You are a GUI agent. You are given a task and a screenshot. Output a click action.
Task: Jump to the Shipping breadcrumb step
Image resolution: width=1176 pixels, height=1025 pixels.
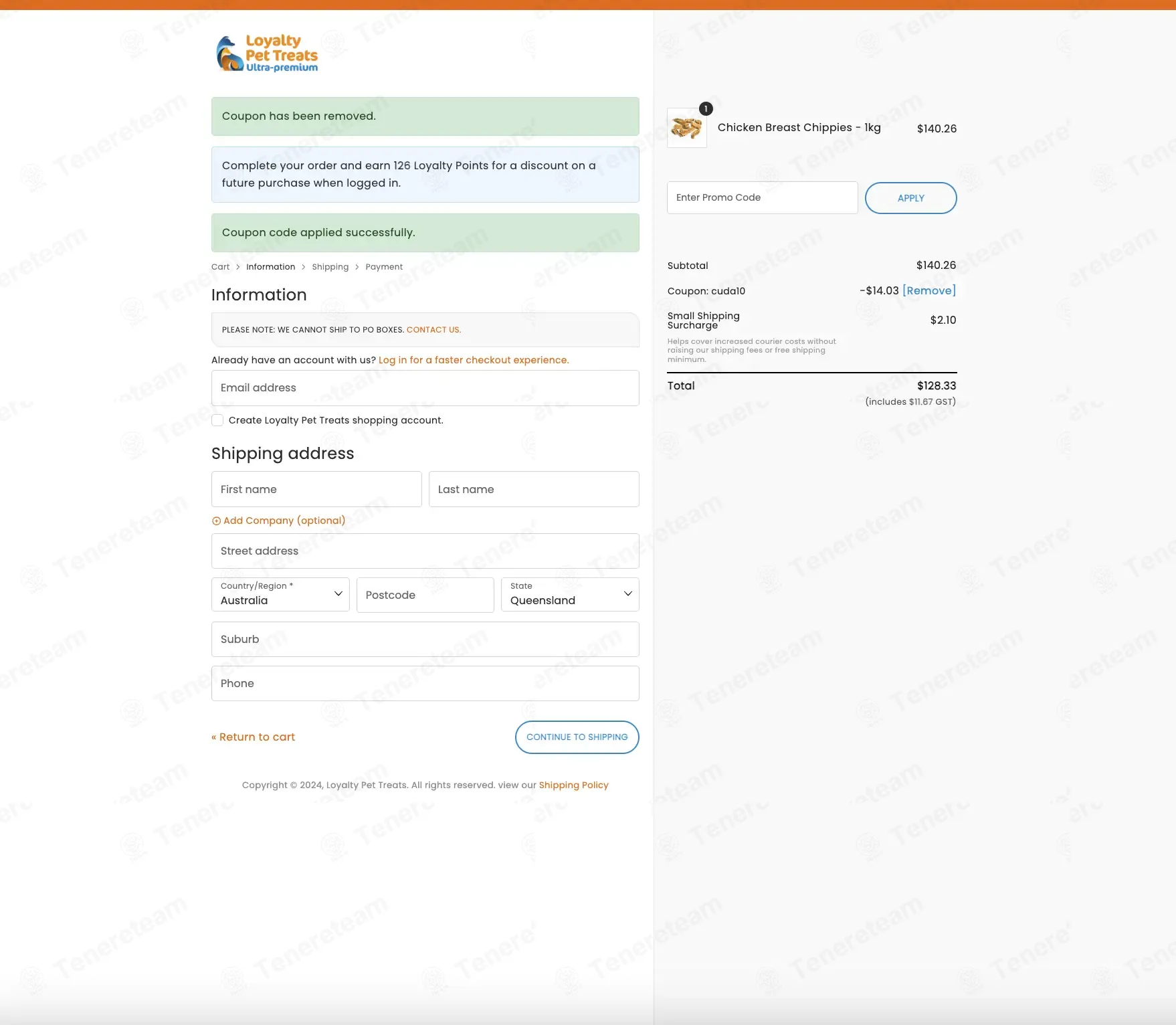[x=330, y=267]
